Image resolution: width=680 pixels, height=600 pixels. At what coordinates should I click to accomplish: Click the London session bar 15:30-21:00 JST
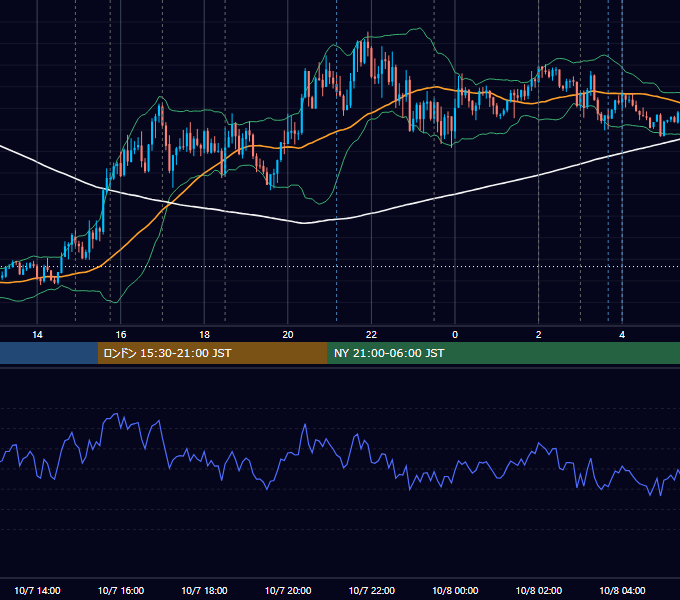click(212, 353)
